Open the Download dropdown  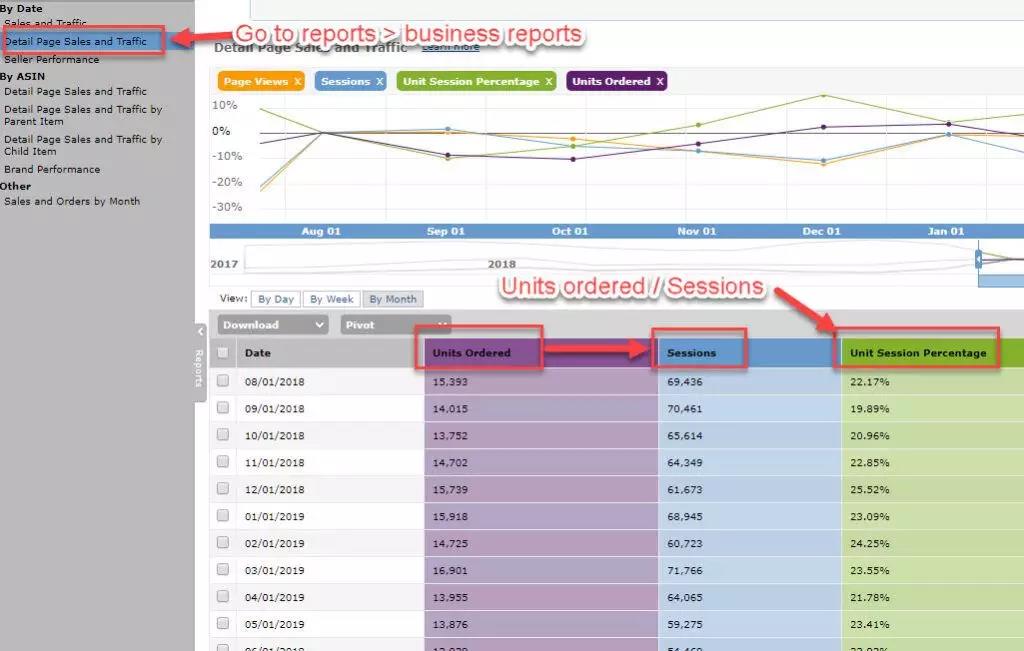(x=273, y=325)
